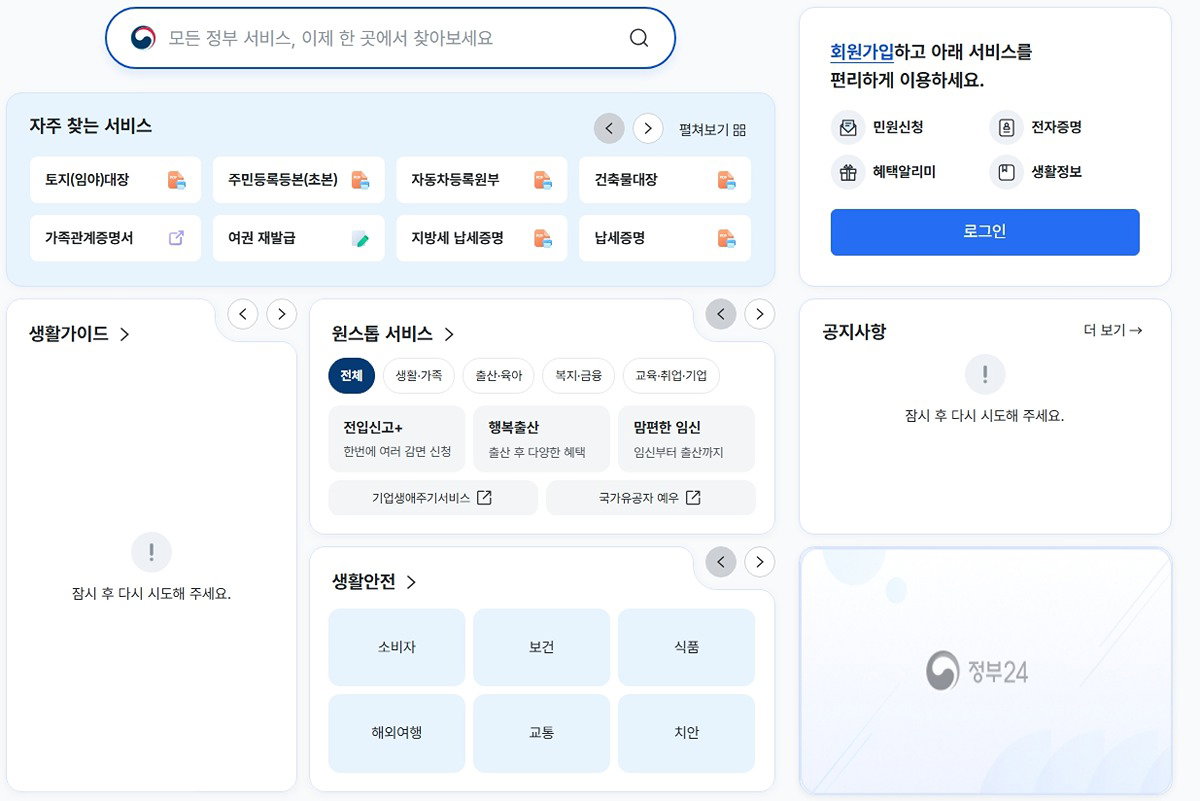Click grid icon next to 펼쳐보기

coord(740,130)
